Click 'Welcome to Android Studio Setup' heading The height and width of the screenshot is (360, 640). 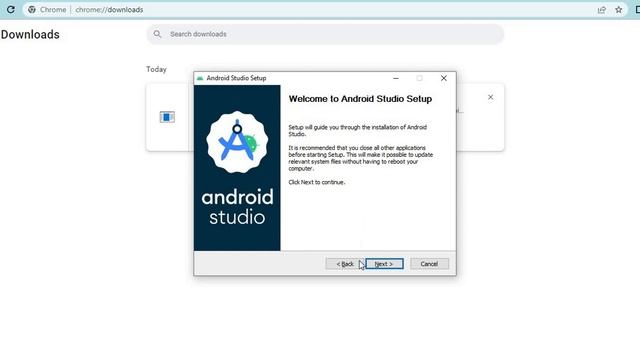pyautogui.click(x=360, y=99)
